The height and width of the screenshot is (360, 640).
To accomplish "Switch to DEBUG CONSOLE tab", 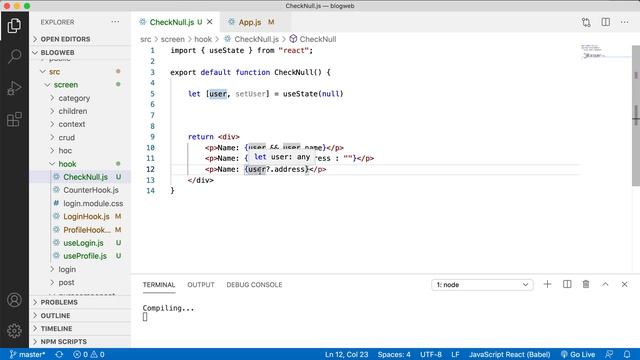I will 254,284.
